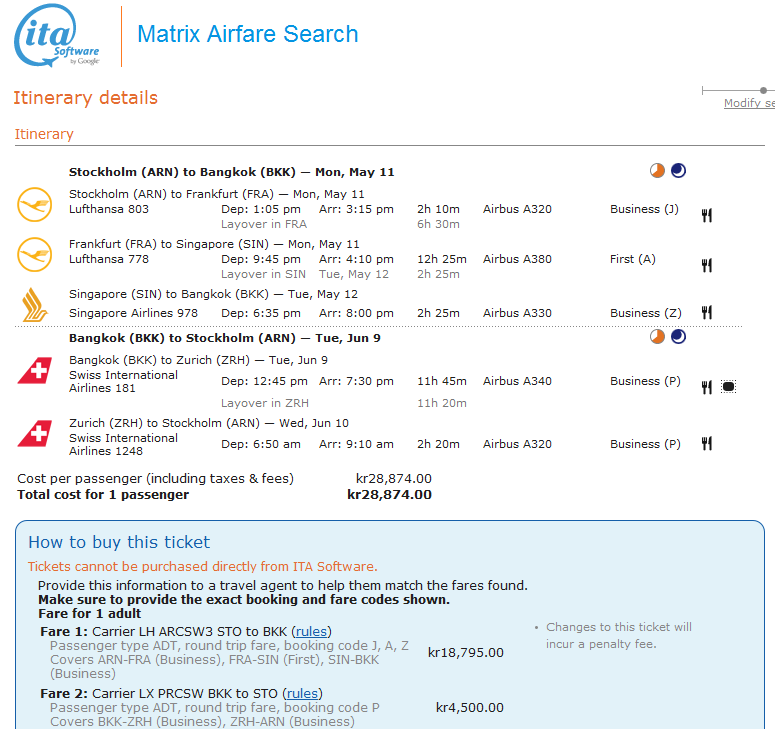Click the orange daytime icon for Bangkok to Stockholm
Screen dimensions: 775x729
(657, 337)
